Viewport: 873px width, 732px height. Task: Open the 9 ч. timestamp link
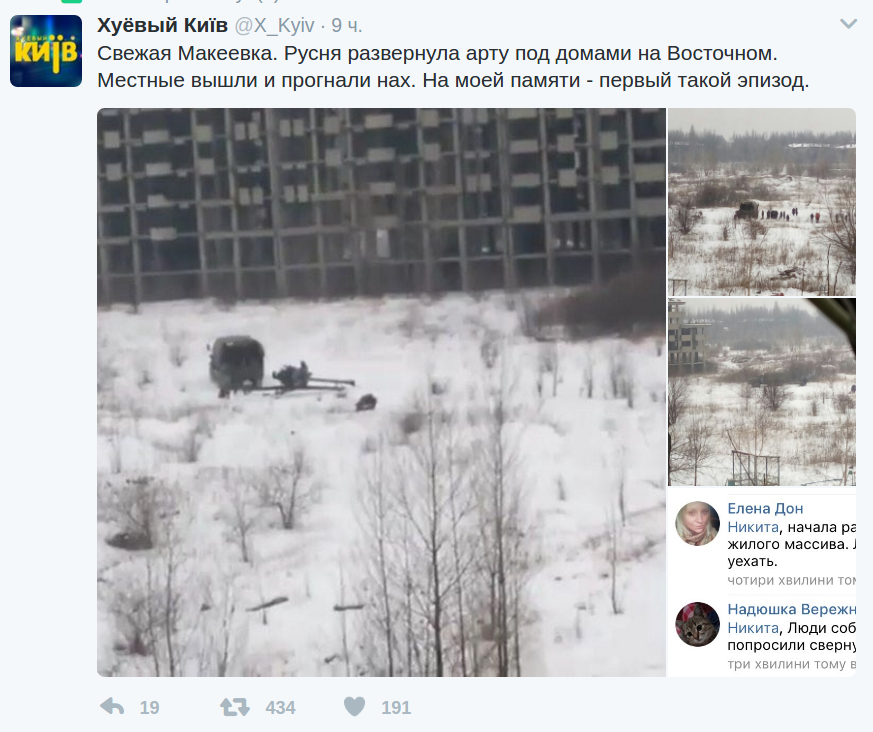[347, 26]
